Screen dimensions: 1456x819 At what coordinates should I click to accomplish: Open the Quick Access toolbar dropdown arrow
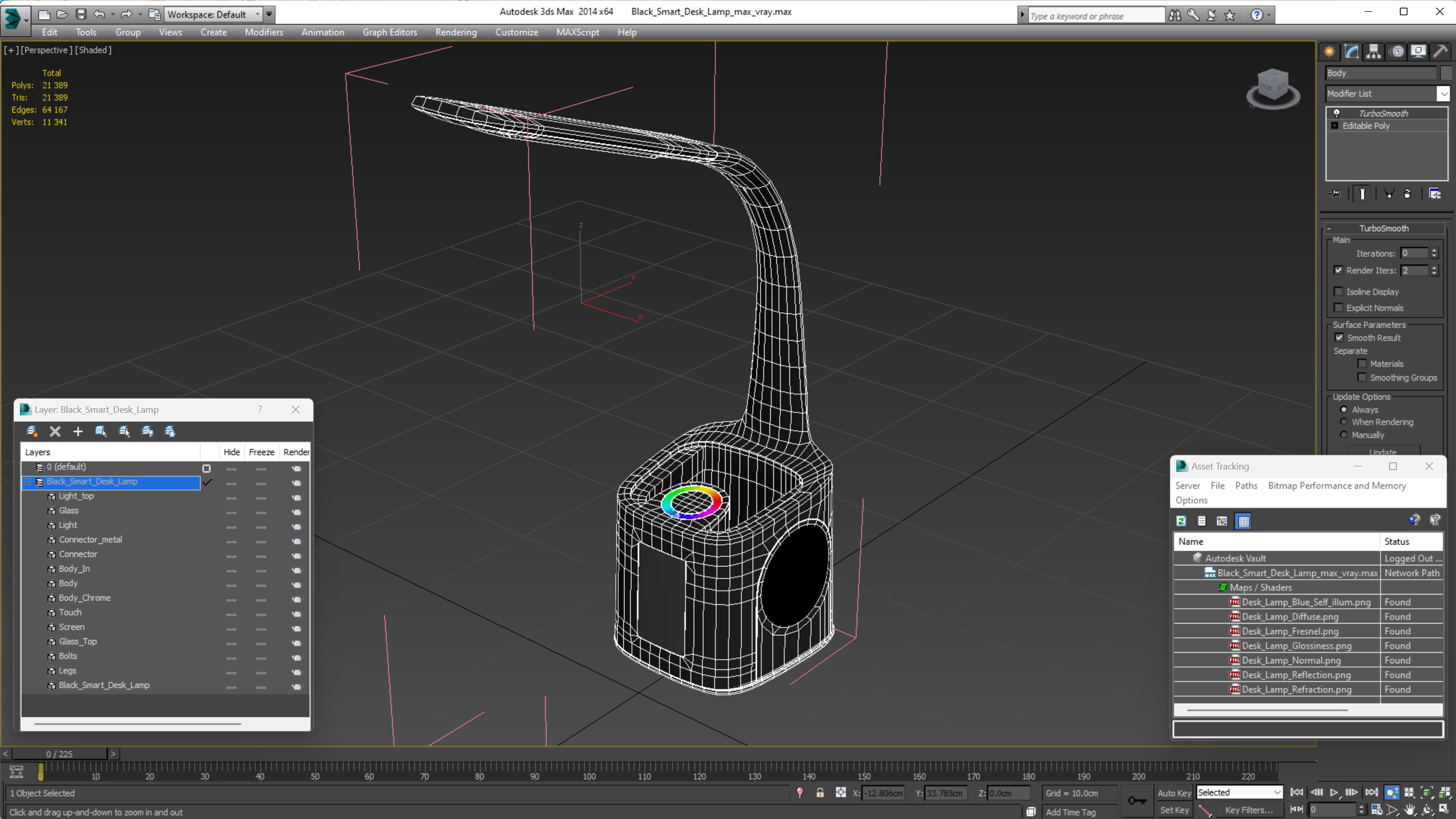click(x=269, y=14)
